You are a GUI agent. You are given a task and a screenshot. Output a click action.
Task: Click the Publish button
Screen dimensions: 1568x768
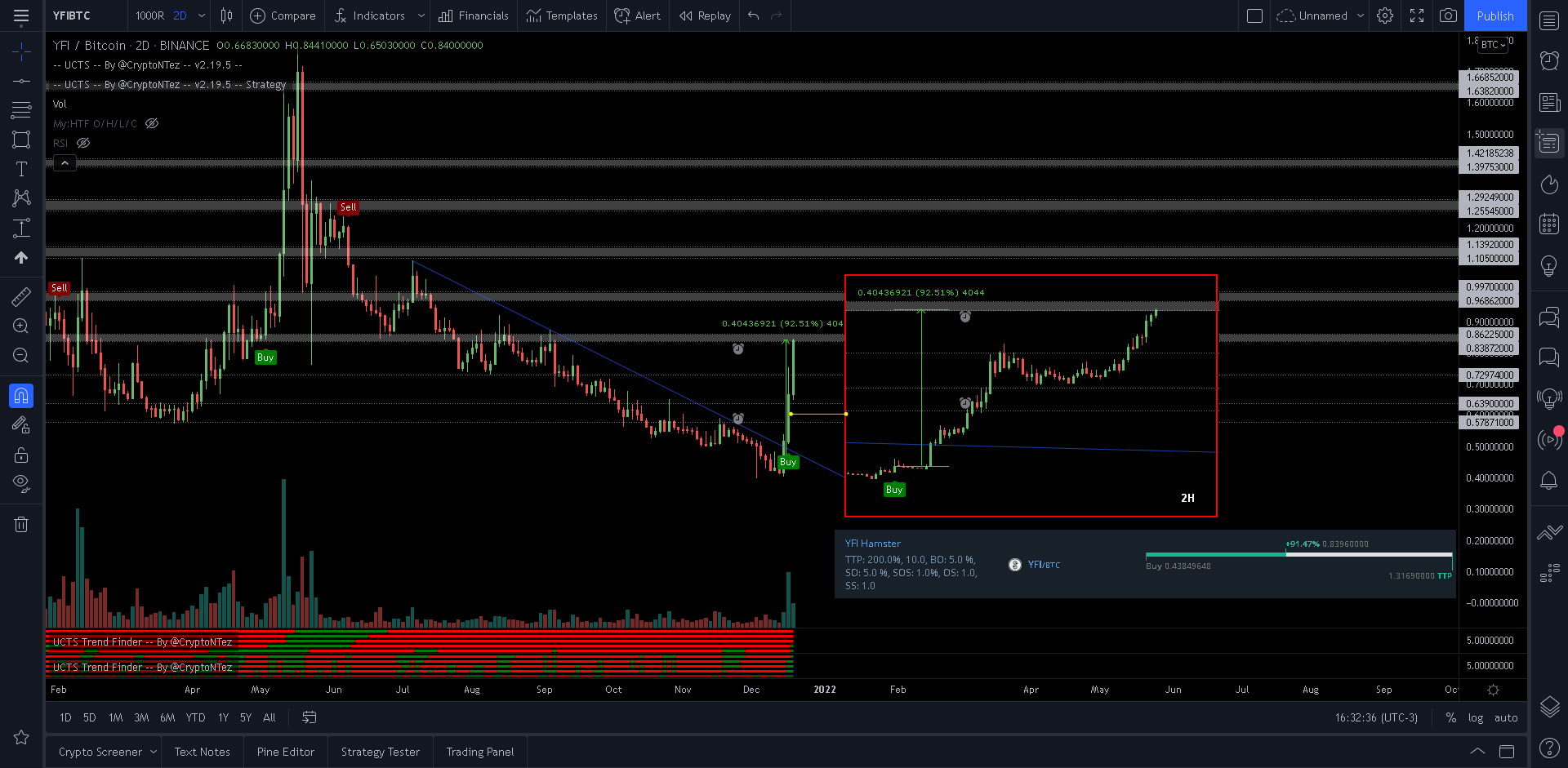[x=1495, y=16]
